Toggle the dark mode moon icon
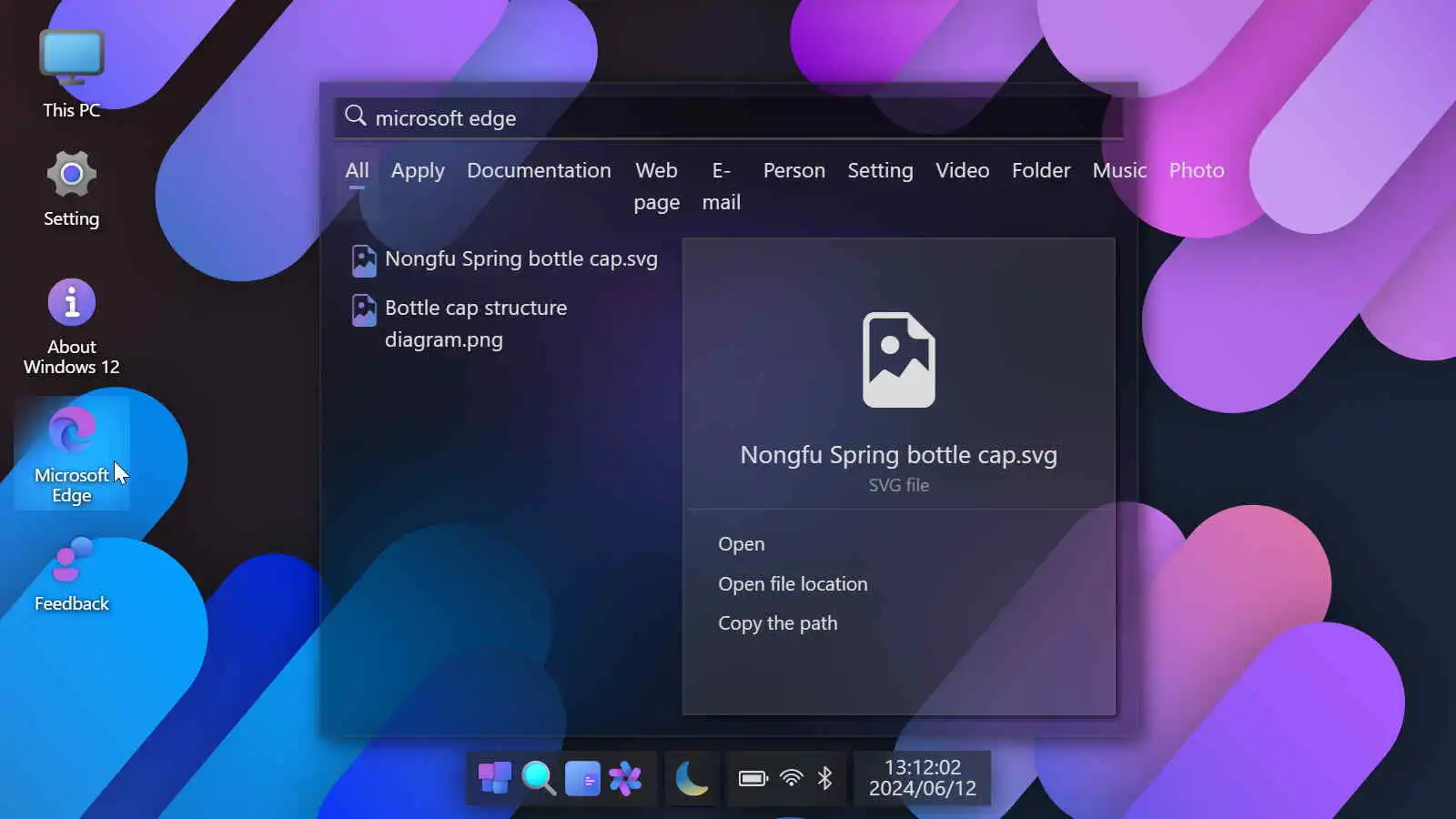The height and width of the screenshot is (819, 1456). tap(692, 779)
